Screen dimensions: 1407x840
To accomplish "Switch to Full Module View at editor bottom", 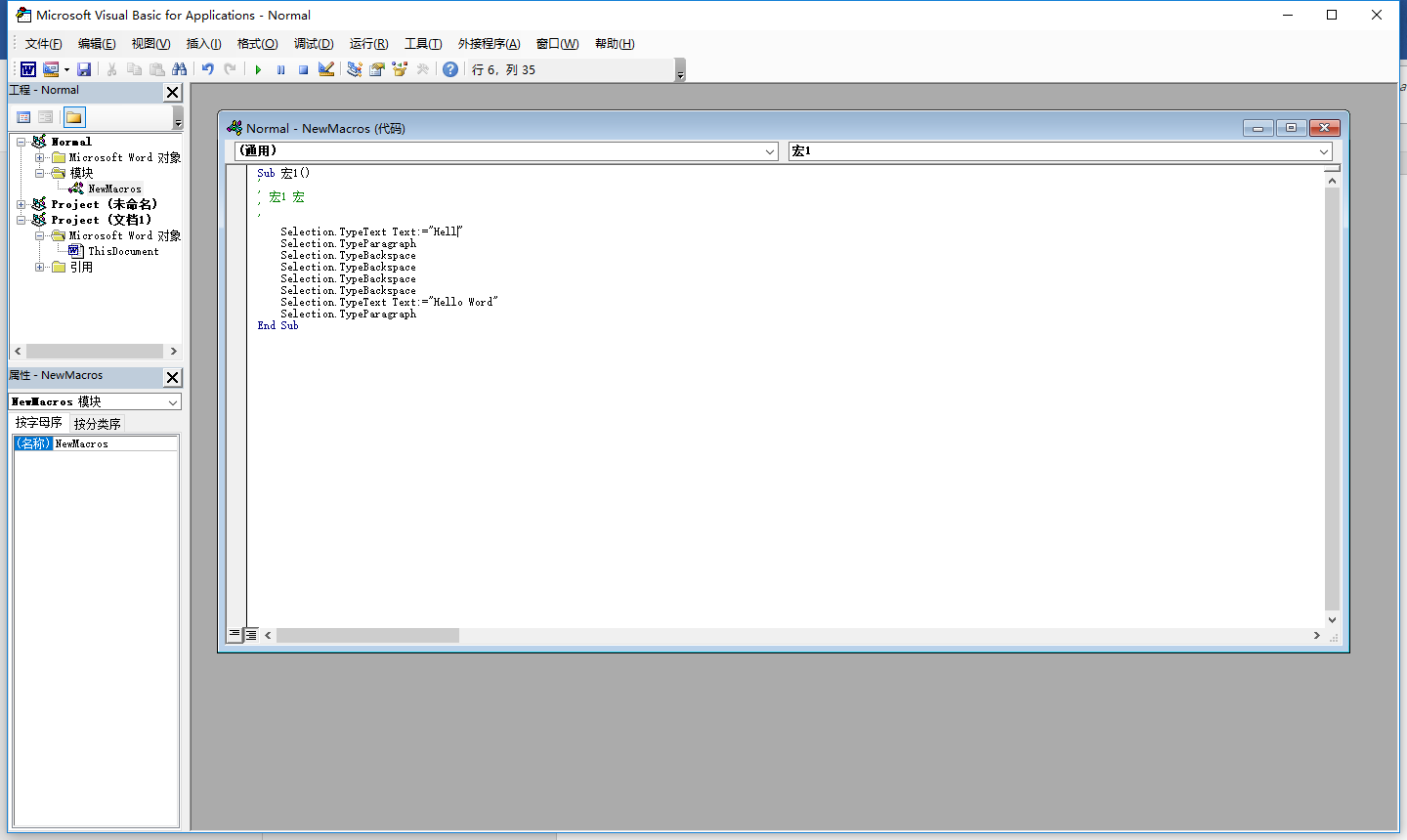I will click(251, 635).
